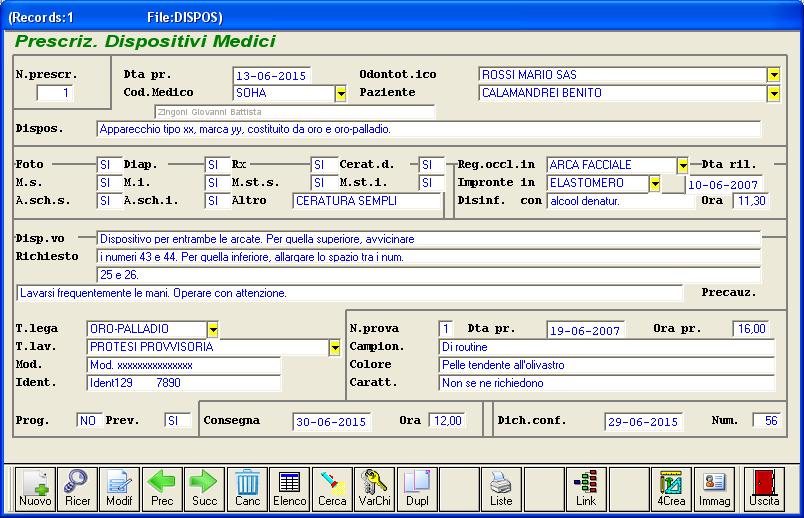Click the Dta pr. 13-06-2015 field
Image resolution: width=804 pixels, height=518 pixels.
pyautogui.click(x=272, y=76)
